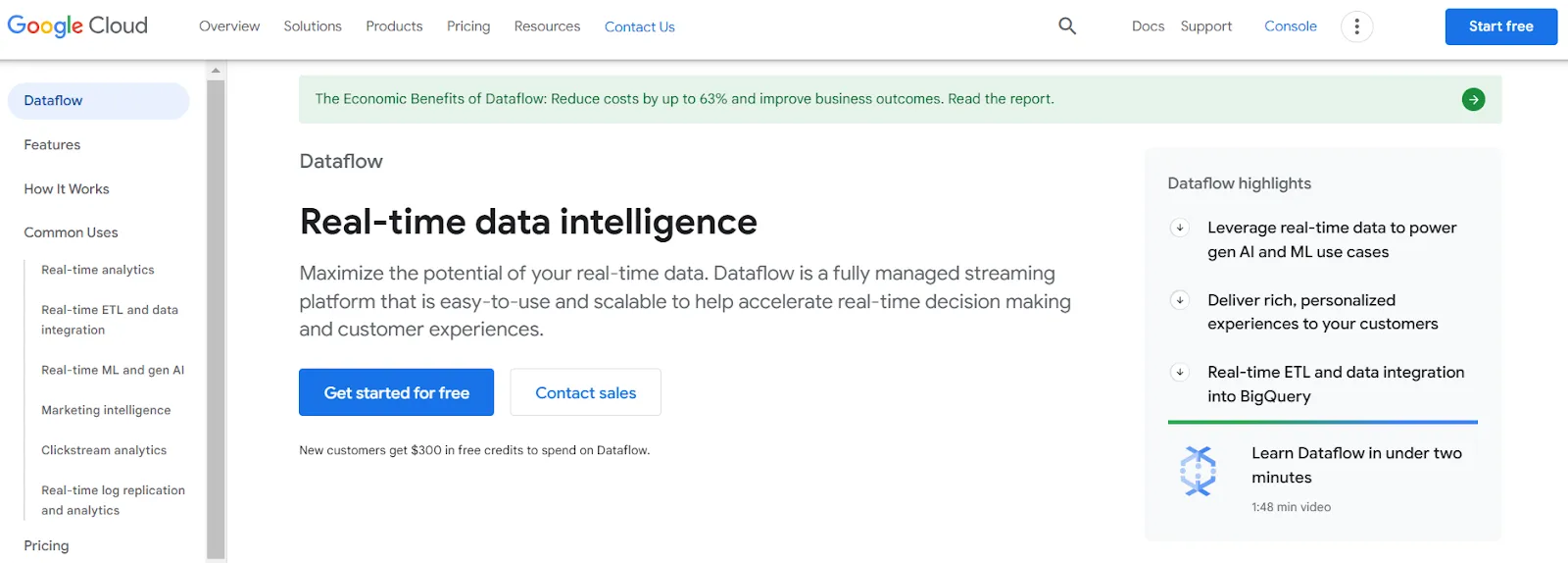Click Get started for free button

pyautogui.click(x=396, y=392)
